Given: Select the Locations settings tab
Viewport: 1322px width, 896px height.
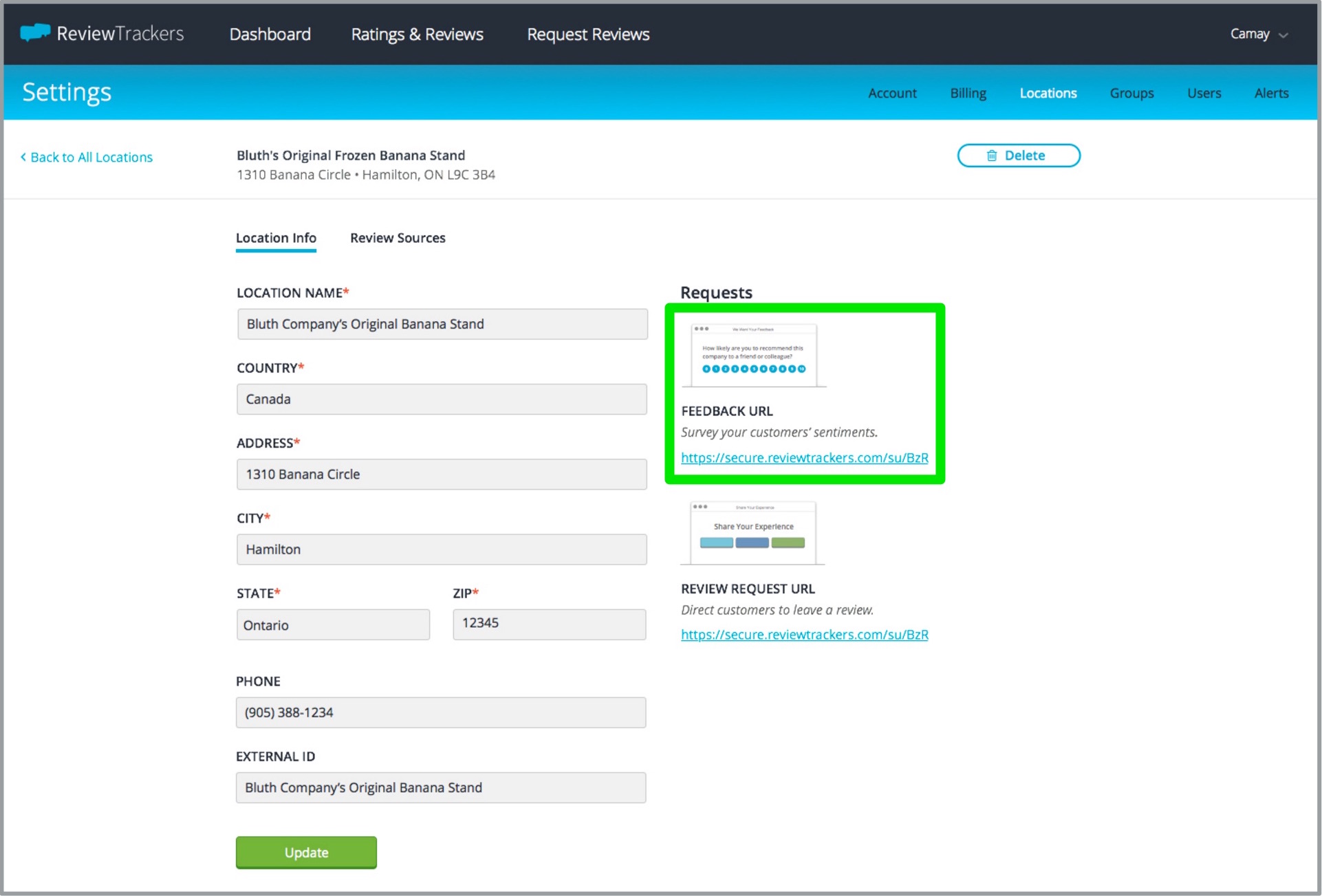Looking at the screenshot, I should [1048, 93].
